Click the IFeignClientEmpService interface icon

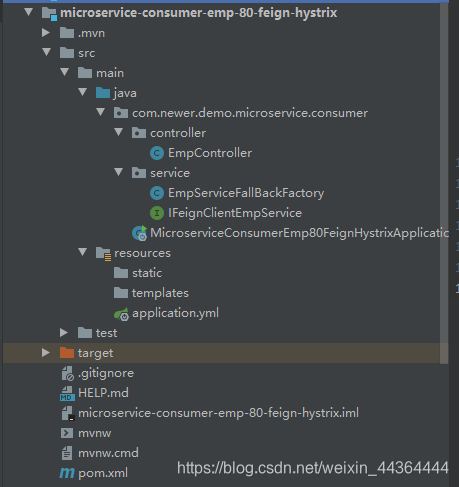pos(157,213)
